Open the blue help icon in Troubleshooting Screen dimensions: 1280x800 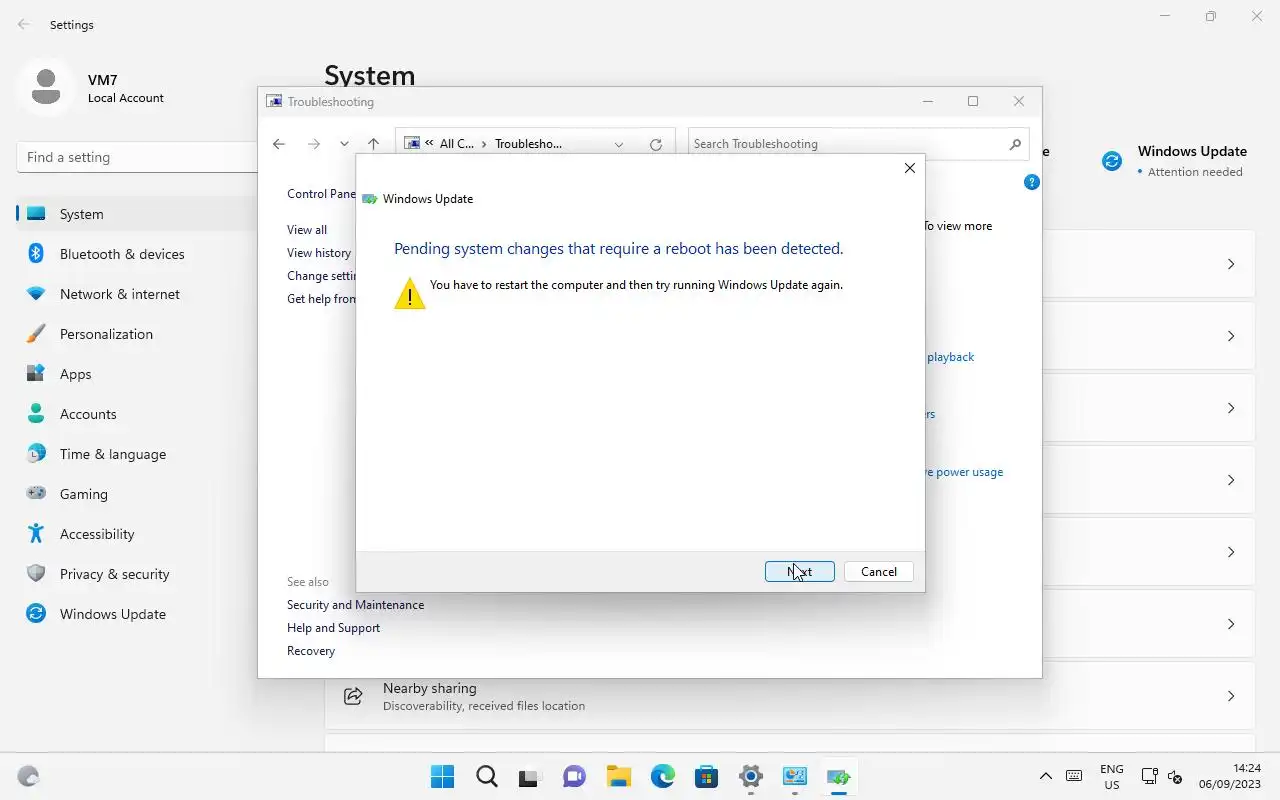1032,182
